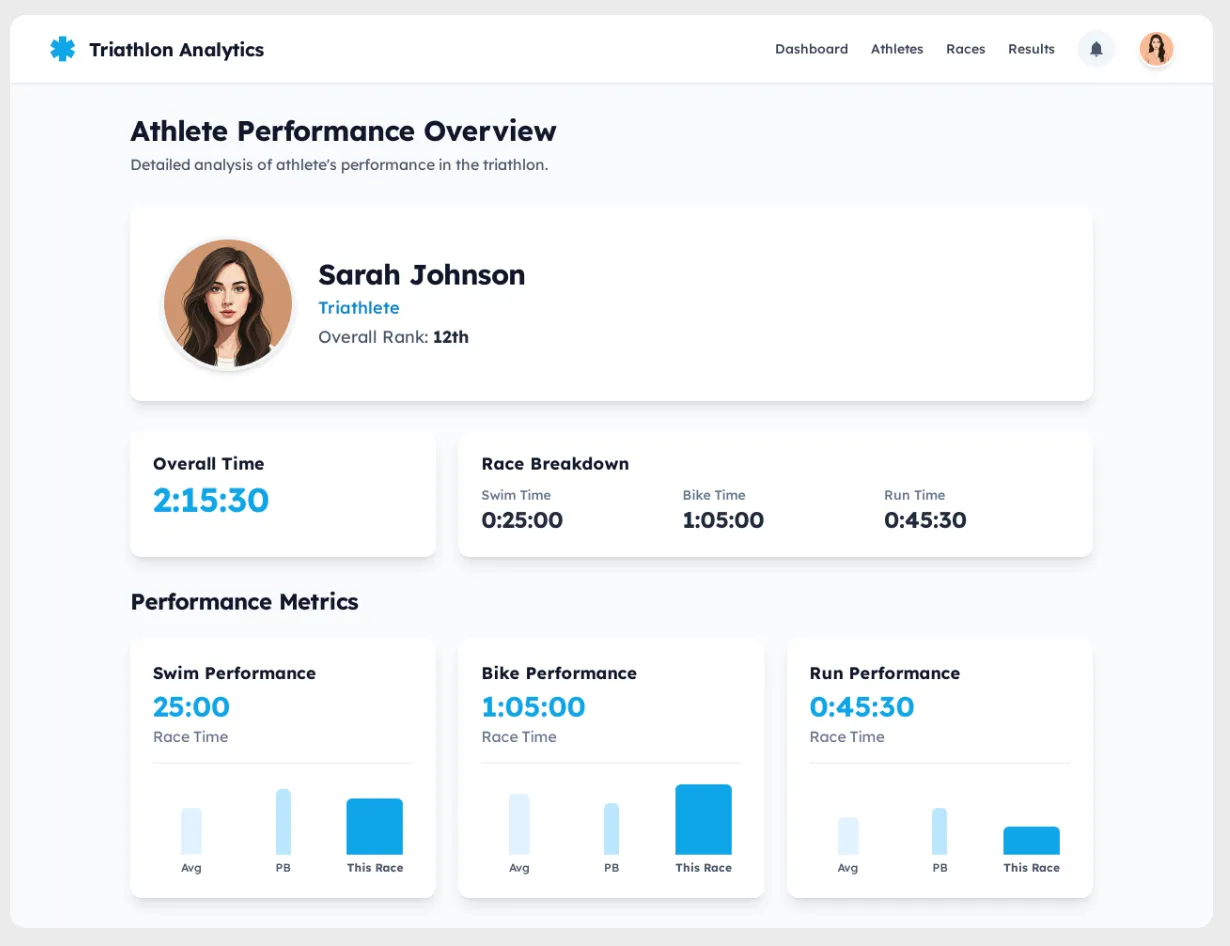Click the Swim Performance PB bar
This screenshot has width=1230, height=946.
283,822
